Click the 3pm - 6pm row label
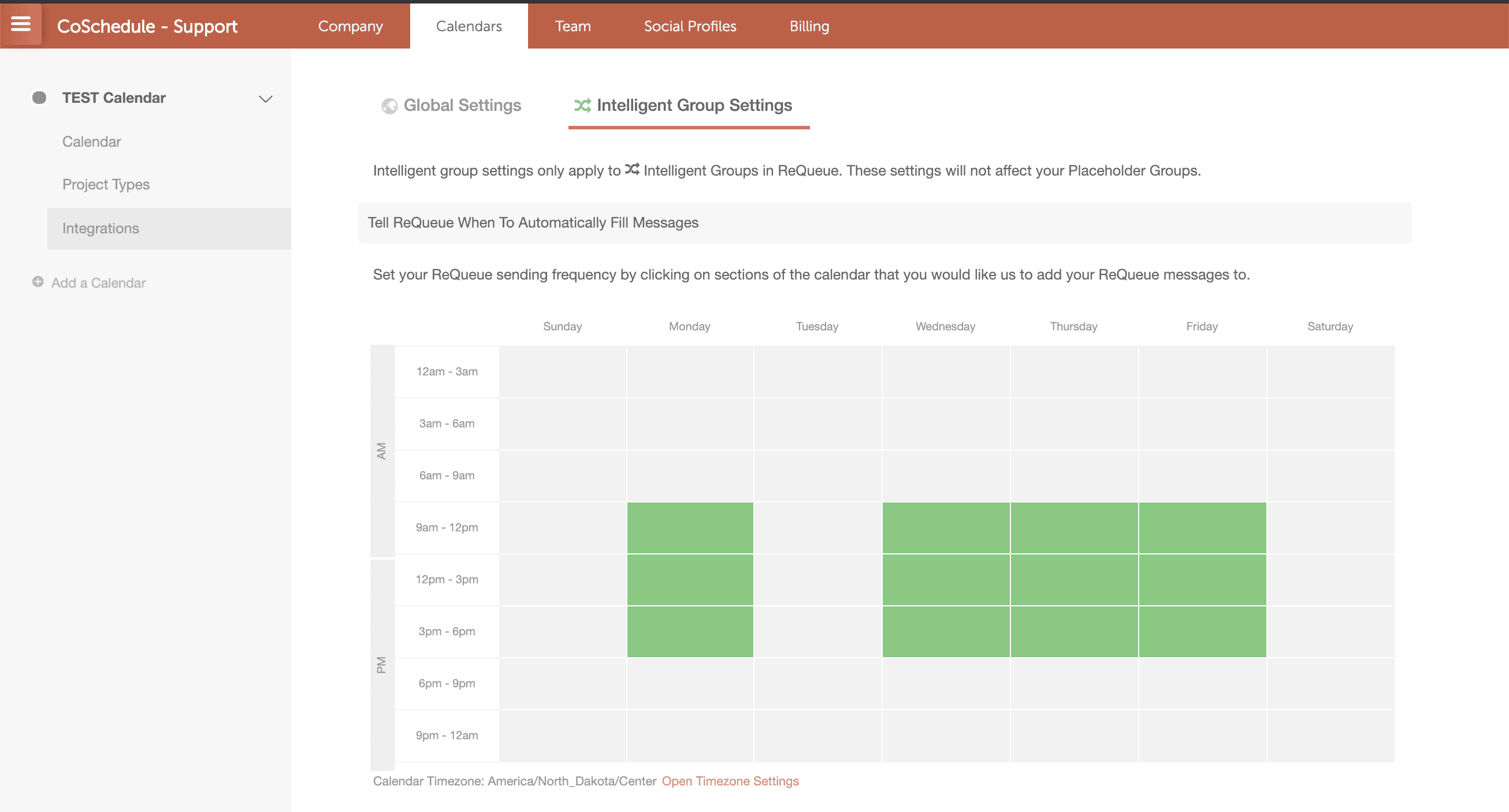 pyautogui.click(x=447, y=632)
